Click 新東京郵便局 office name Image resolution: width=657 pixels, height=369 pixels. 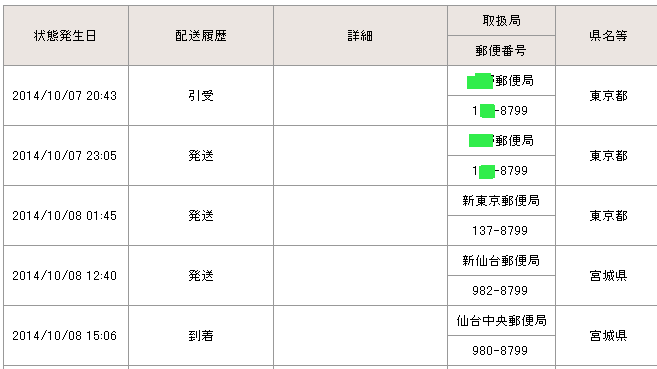(x=501, y=201)
